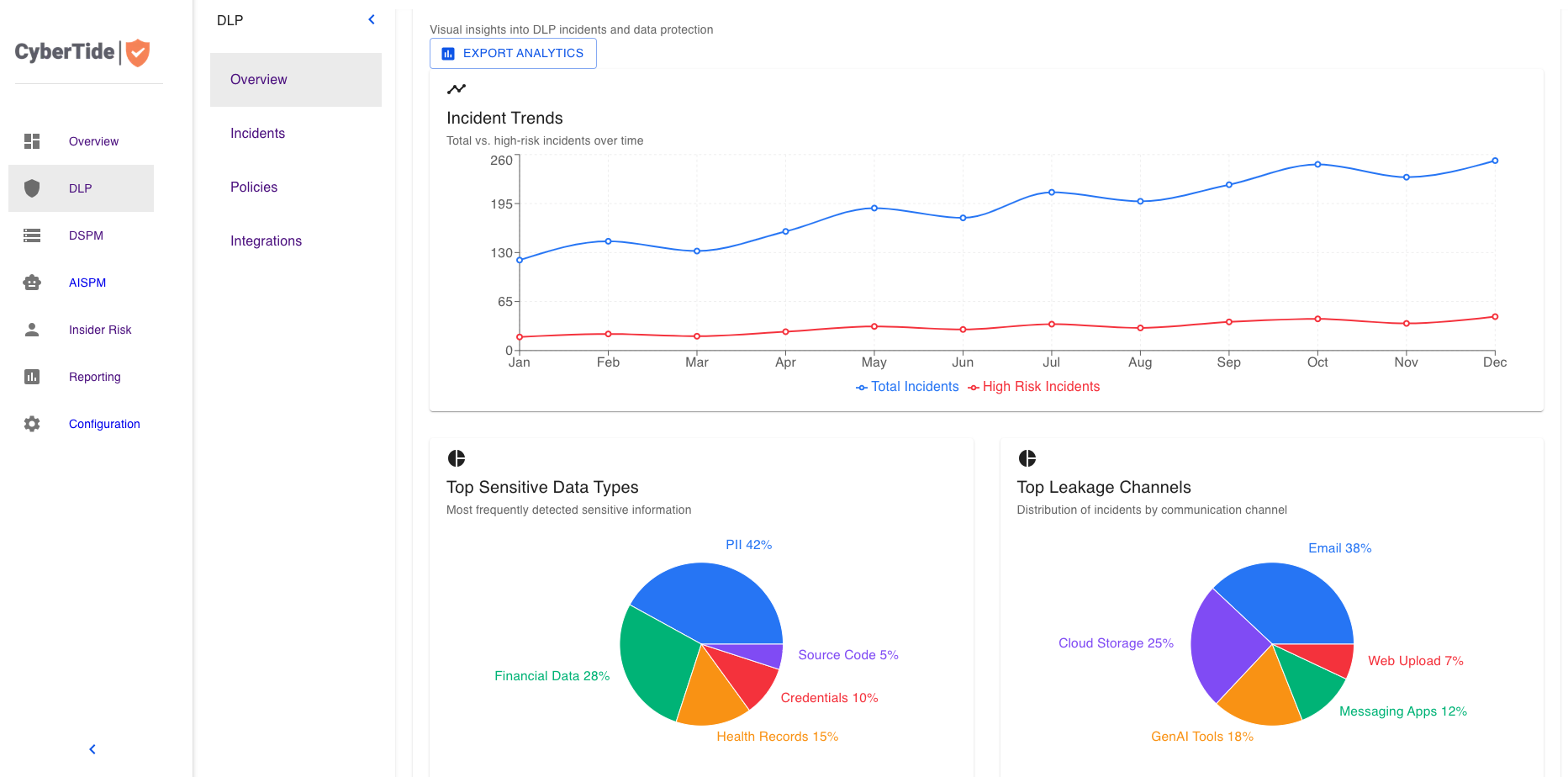Click the Overview dashboard grid icon
Viewport: 1568px width, 777px height.
tap(32, 141)
